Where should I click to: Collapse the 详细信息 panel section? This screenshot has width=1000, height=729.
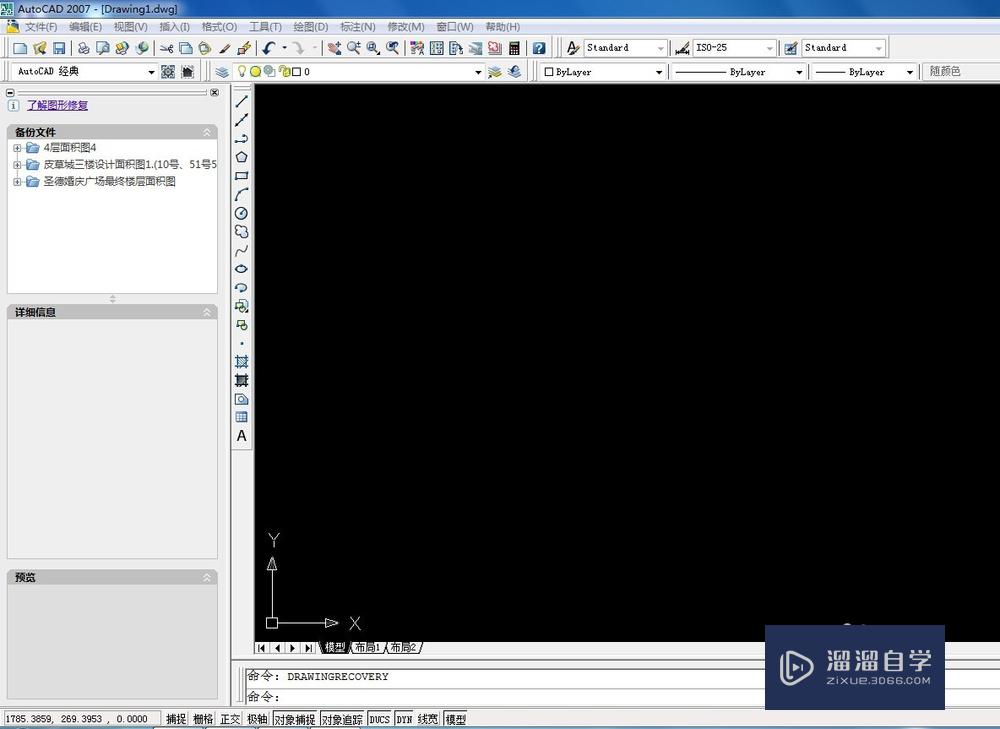pyautogui.click(x=207, y=312)
